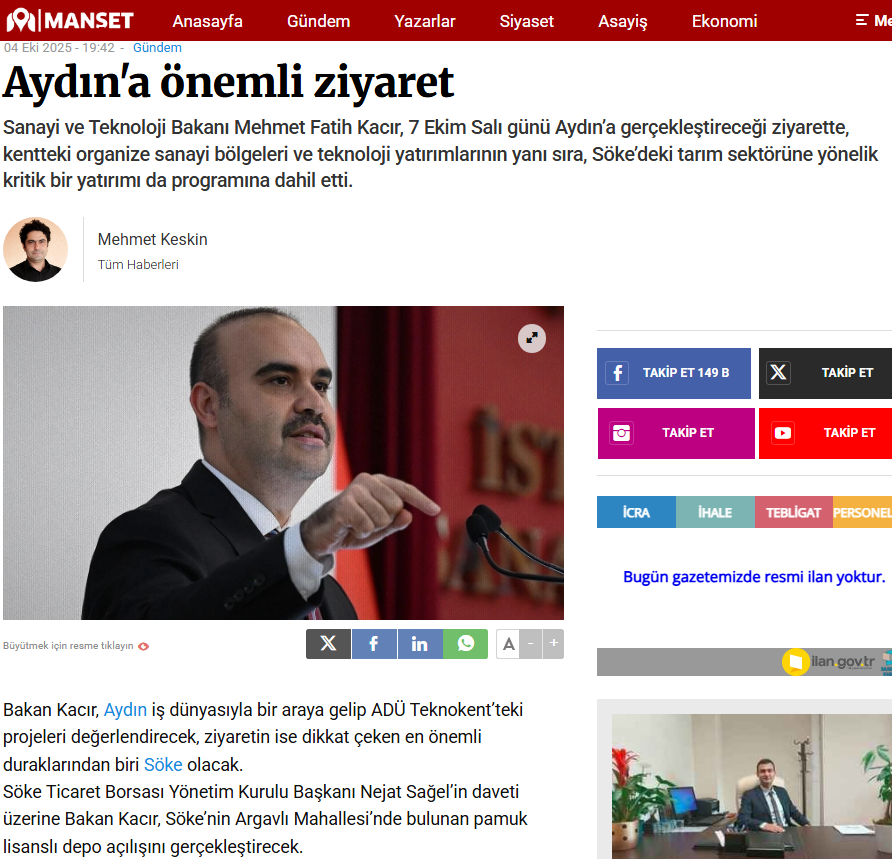Follow Manset on X sidebar button
The height and width of the screenshot is (859, 892).
click(x=825, y=373)
